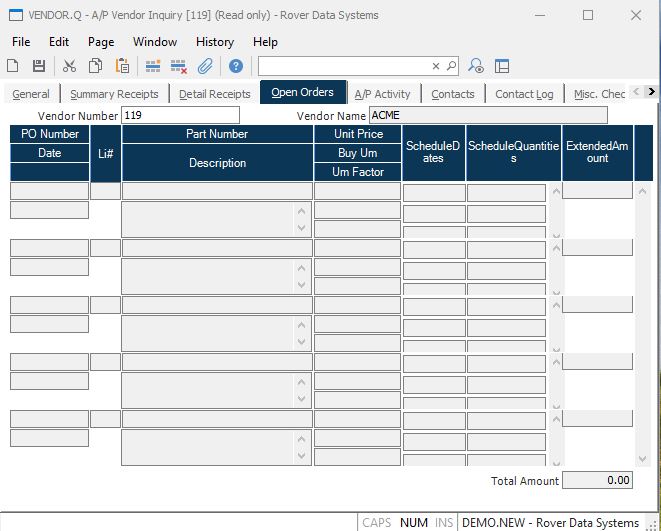Click the Cut scissors icon
Viewport: 661px width, 531px height.
[x=69, y=66]
